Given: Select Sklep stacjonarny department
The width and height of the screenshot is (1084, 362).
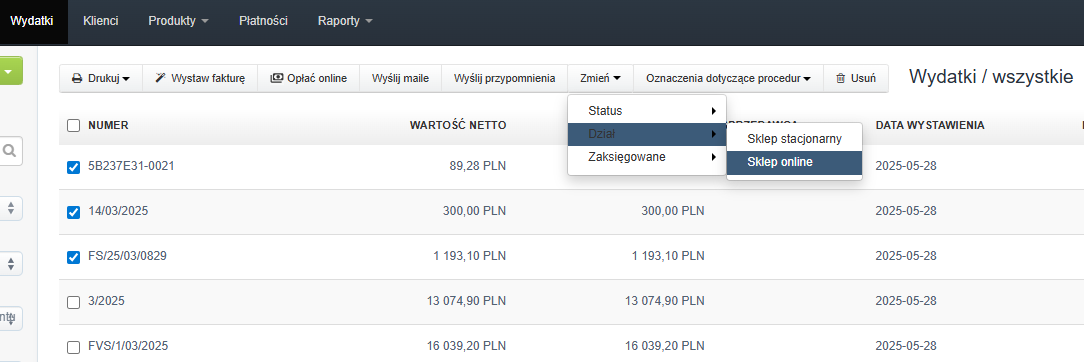Looking at the screenshot, I should (794, 139).
